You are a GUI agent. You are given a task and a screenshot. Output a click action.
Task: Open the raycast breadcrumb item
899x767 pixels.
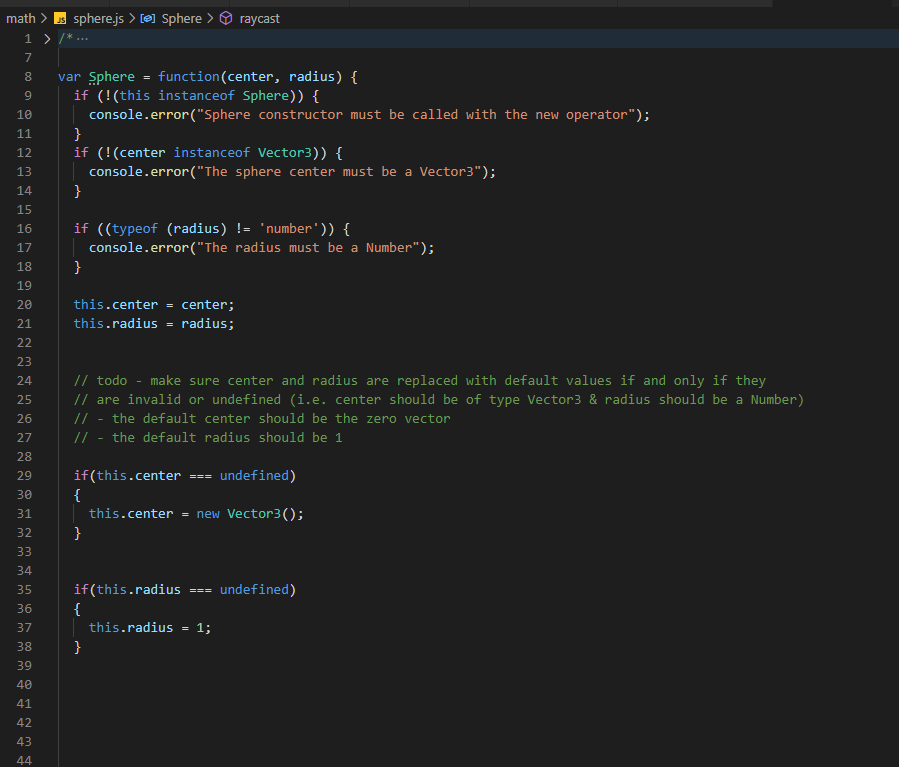pyautogui.click(x=260, y=19)
